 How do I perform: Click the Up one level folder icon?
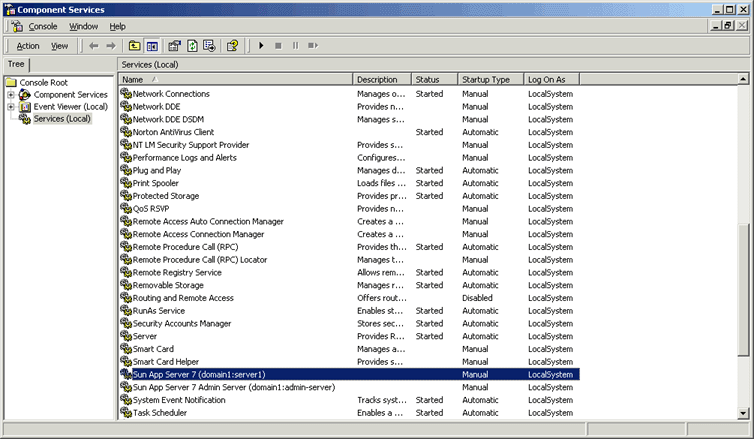pyautogui.click(x=135, y=46)
